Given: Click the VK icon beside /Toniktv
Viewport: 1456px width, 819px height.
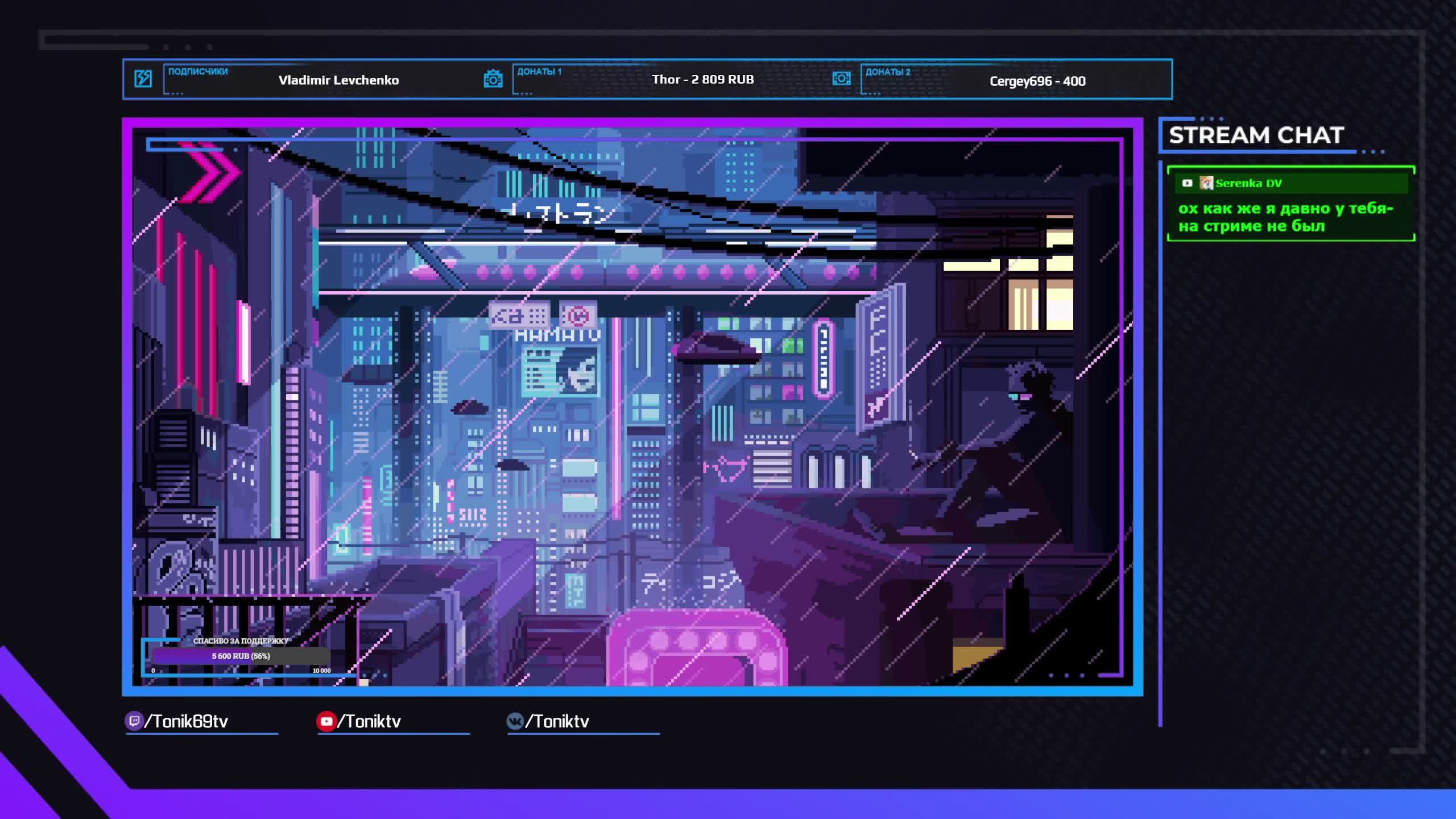Looking at the screenshot, I should 515,721.
